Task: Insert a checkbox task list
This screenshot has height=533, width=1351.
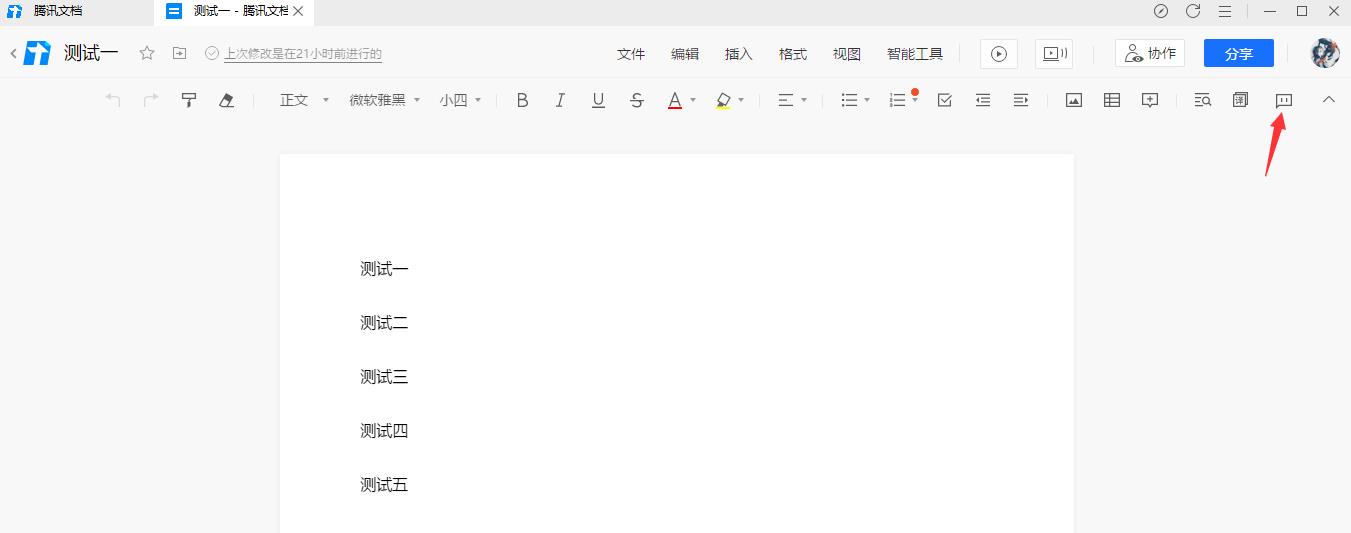Action: point(944,100)
